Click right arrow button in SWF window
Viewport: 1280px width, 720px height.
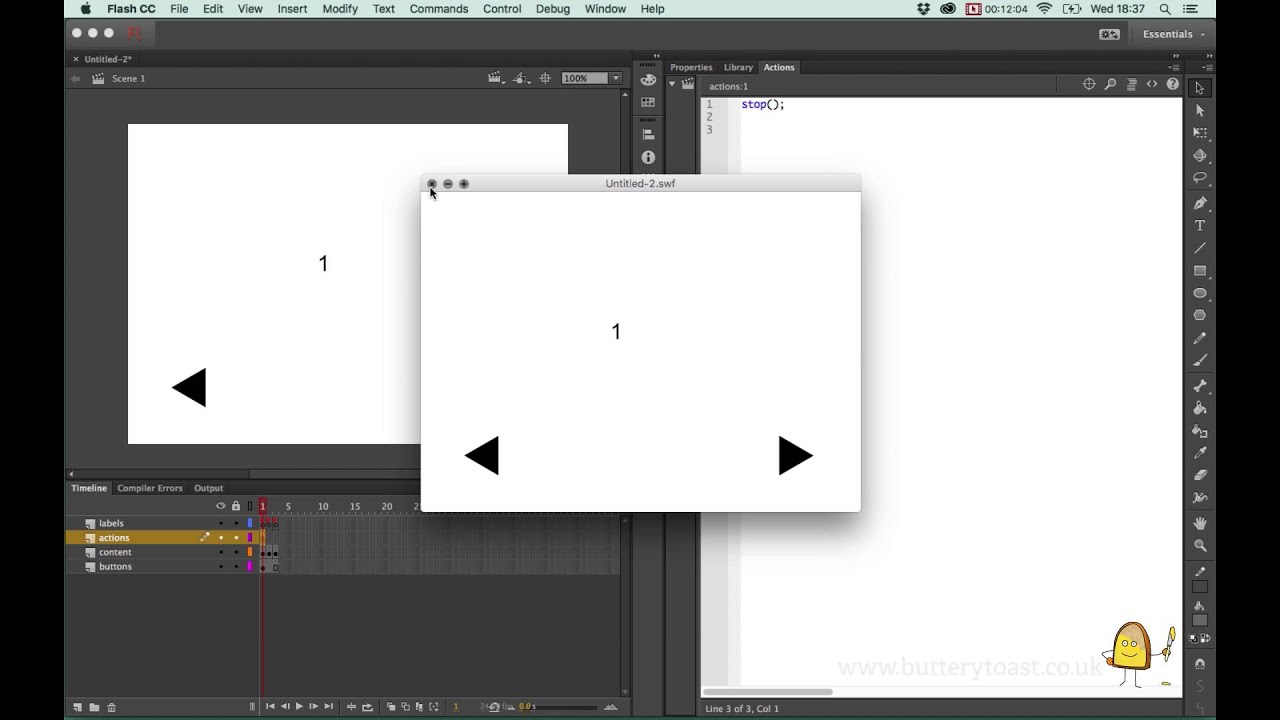796,456
